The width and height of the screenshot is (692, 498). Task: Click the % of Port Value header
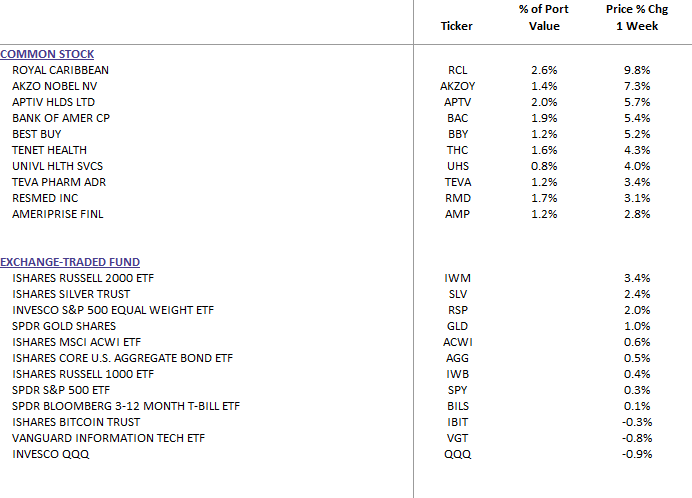(544, 18)
